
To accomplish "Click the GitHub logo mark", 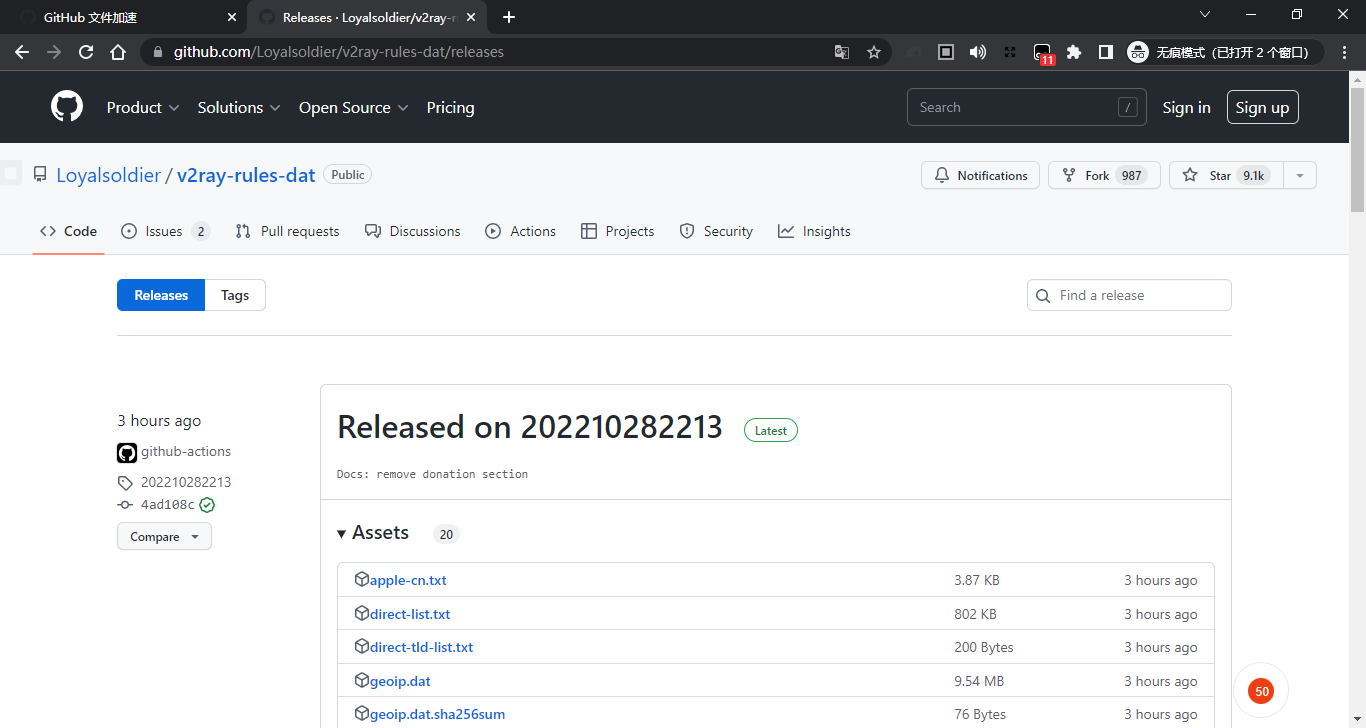I will point(66,106).
